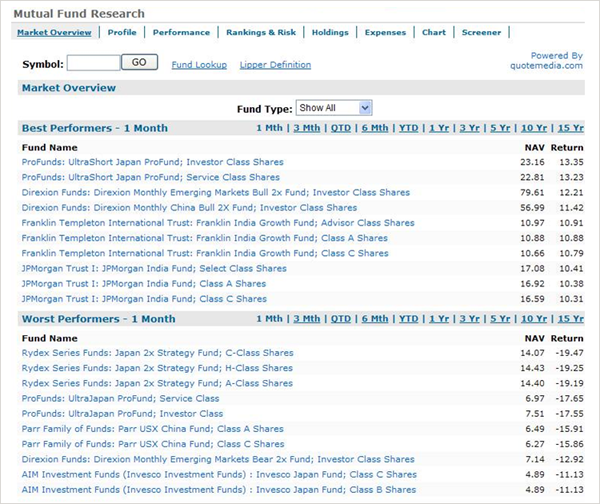This screenshot has width=600, height=504.
Task: Open the Screener tab
Action: click(481, 32)
